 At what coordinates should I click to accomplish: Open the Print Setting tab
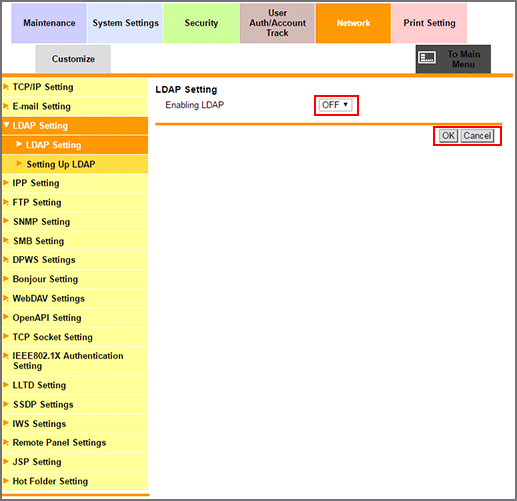tap(429, 23)
